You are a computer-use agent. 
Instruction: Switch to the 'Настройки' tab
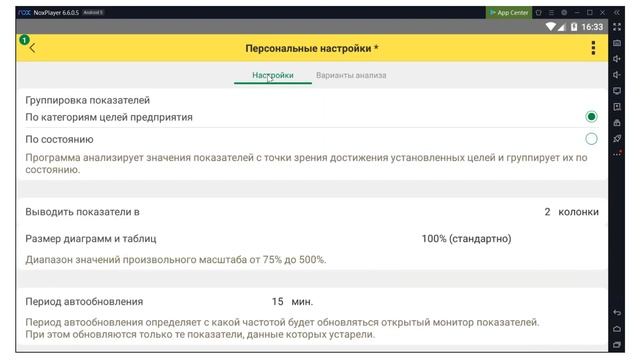[x=273, y=75]
